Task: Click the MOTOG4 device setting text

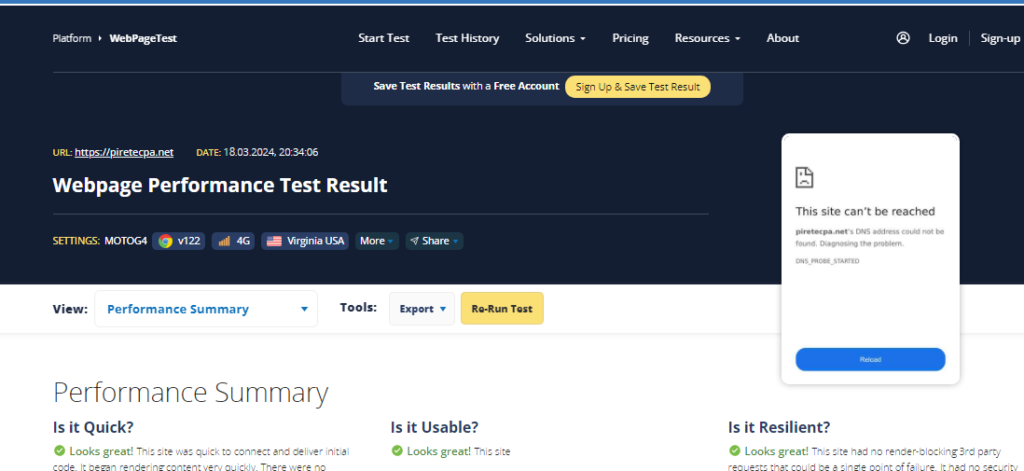Action: pyautogui.click(x=125, y=241)
